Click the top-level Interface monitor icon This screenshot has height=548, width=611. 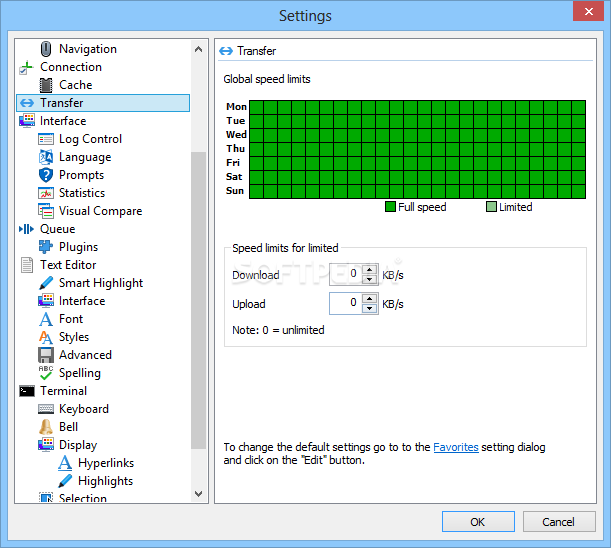pyautogui.click(x=27, y=121)
